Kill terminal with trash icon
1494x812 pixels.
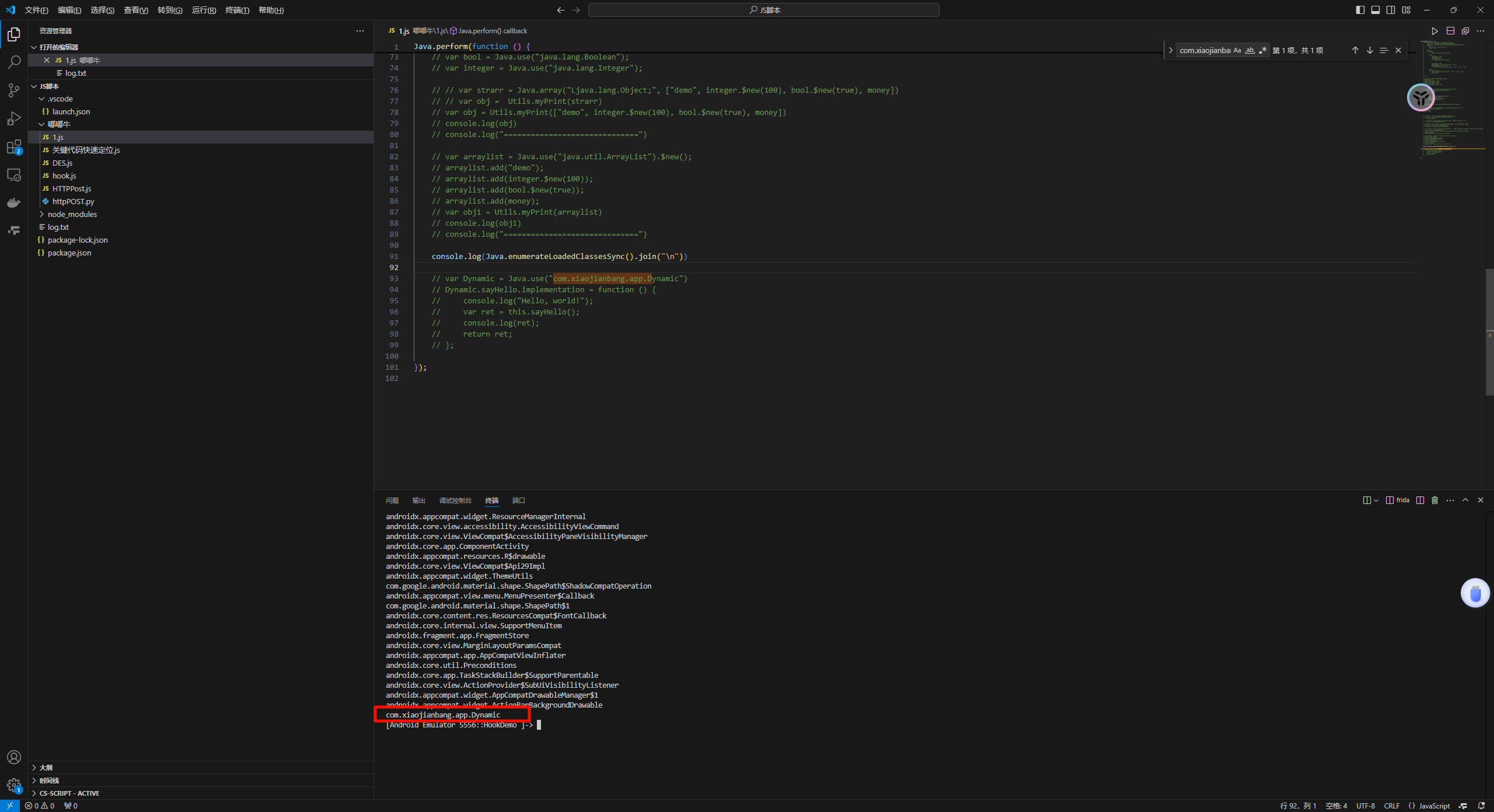click(1435, 501)
